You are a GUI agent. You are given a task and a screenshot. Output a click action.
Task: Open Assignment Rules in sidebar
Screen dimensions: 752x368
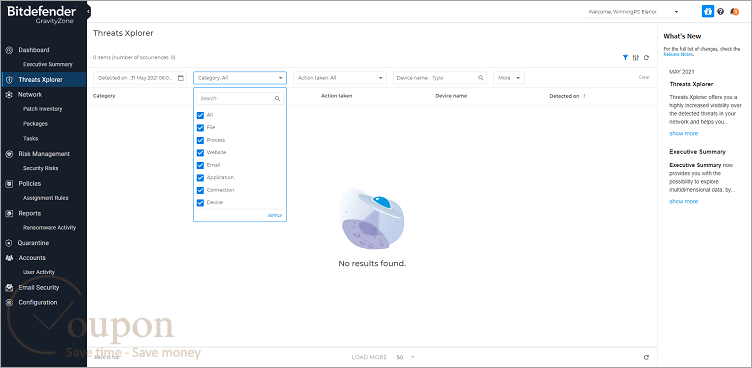(46, 198)
